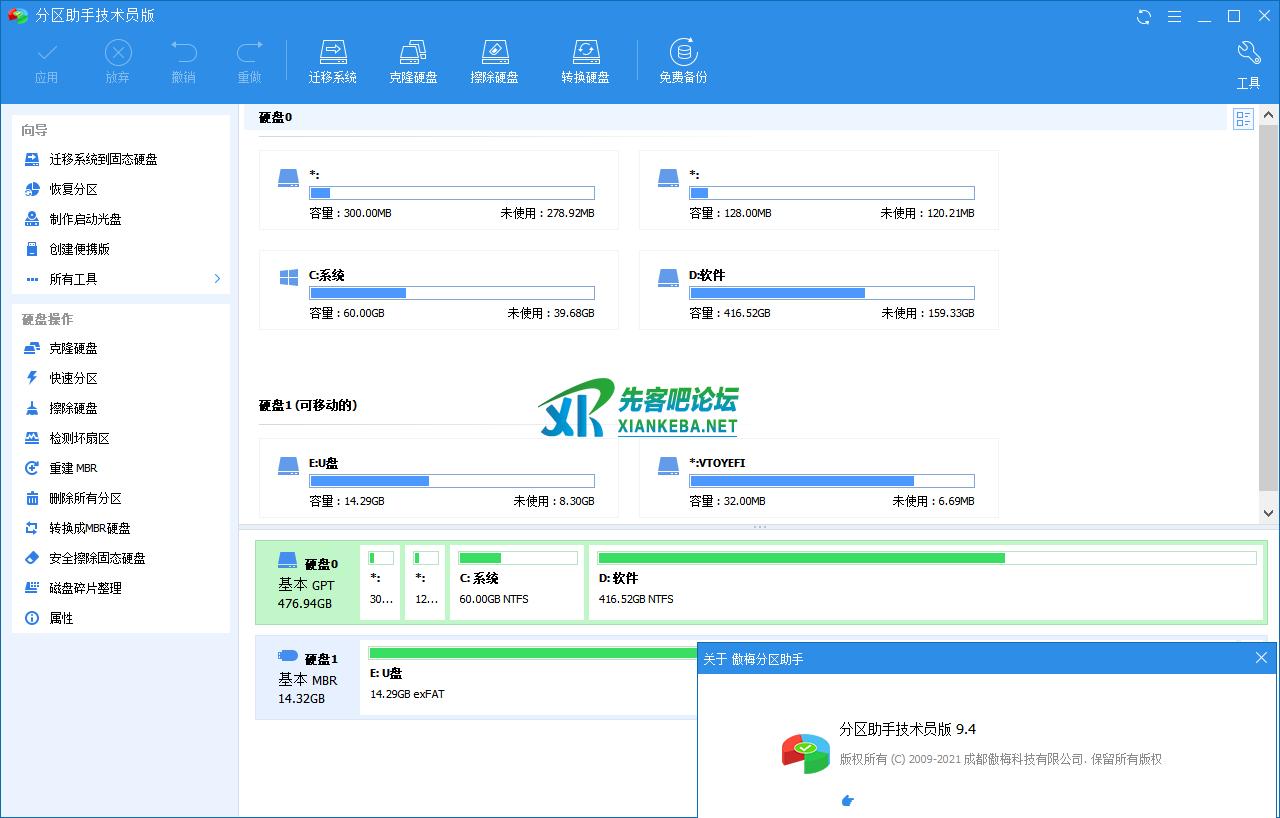Select the C:系统 partition card
Screen dimensions: 1280x818
coord(438,290)
